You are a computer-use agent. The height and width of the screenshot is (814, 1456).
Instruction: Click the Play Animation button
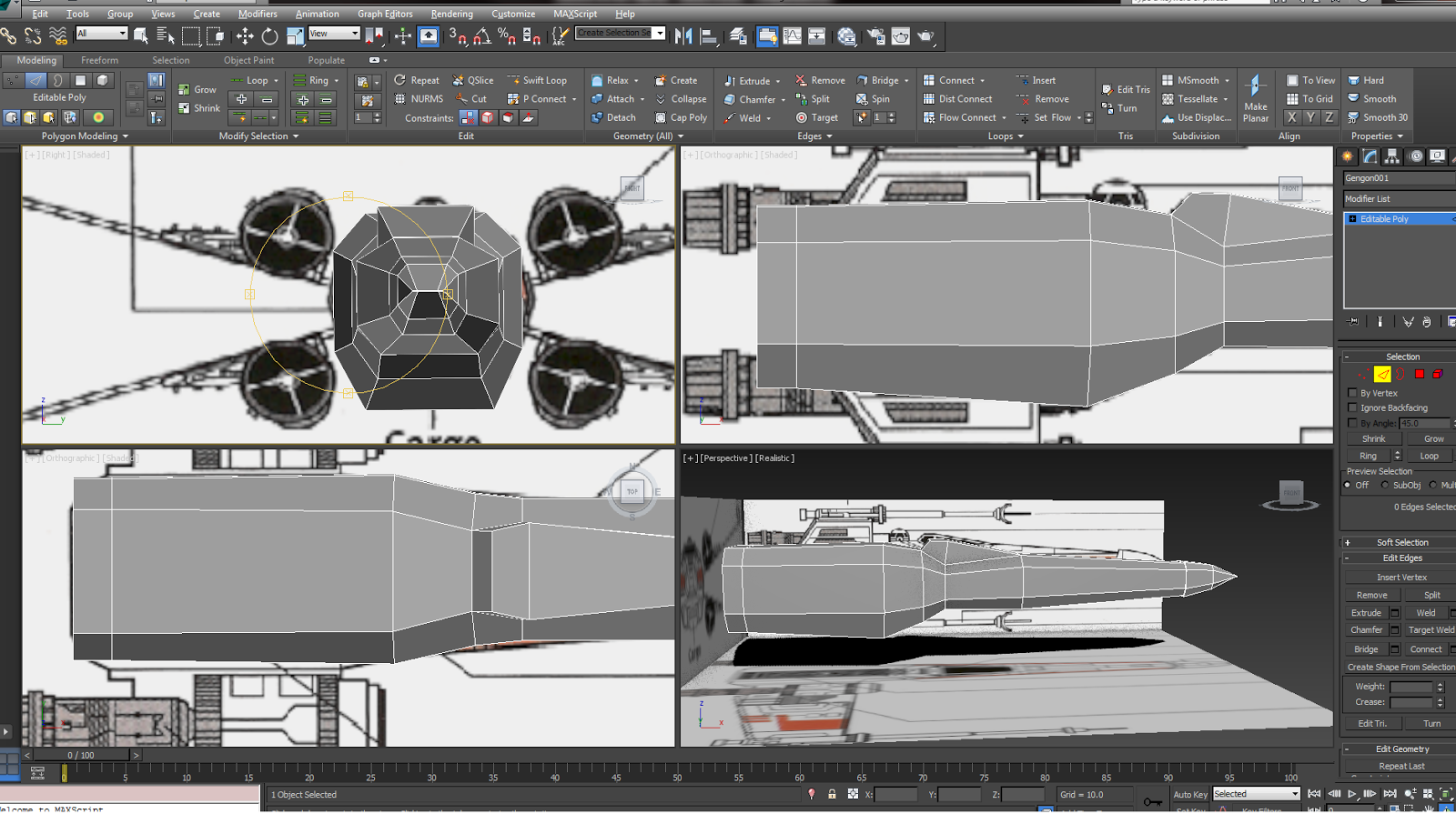(1352, 794)
